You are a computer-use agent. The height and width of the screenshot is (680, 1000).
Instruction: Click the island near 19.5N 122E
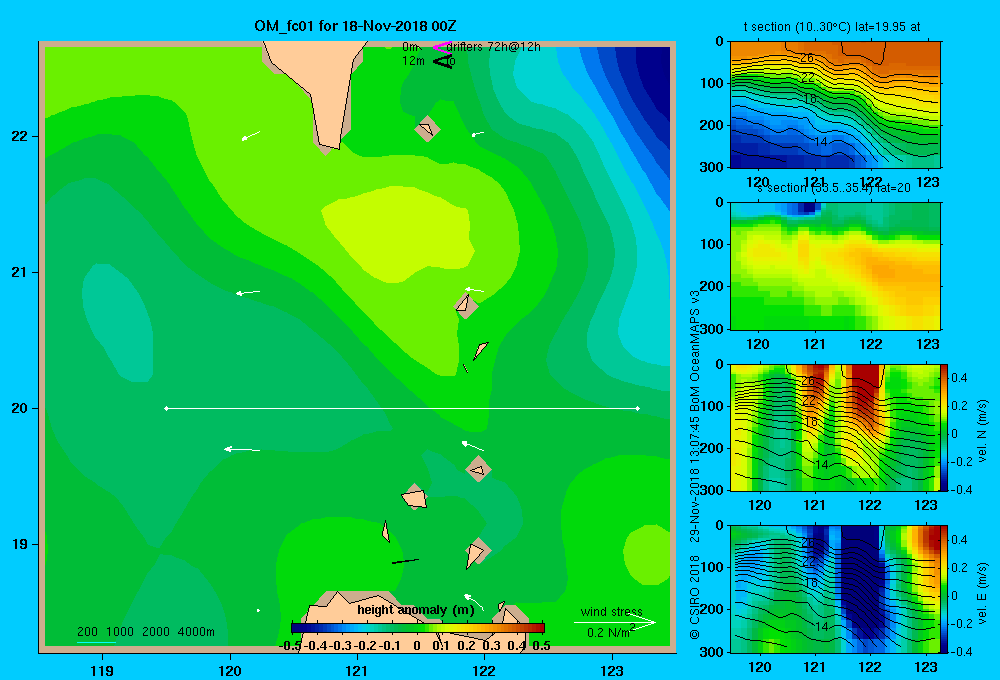pyautogui.click(x=478, y=469)
